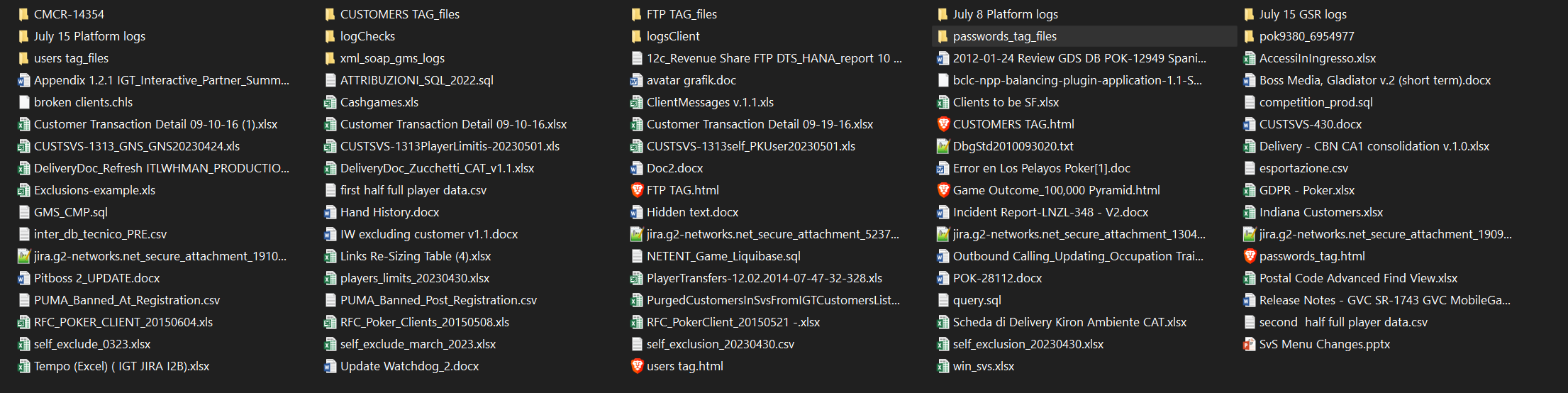Viewport: 1568px width, 393px height.
Task: Click the folder icon of July 15 GSR logs
Action: pos(1249,14)
